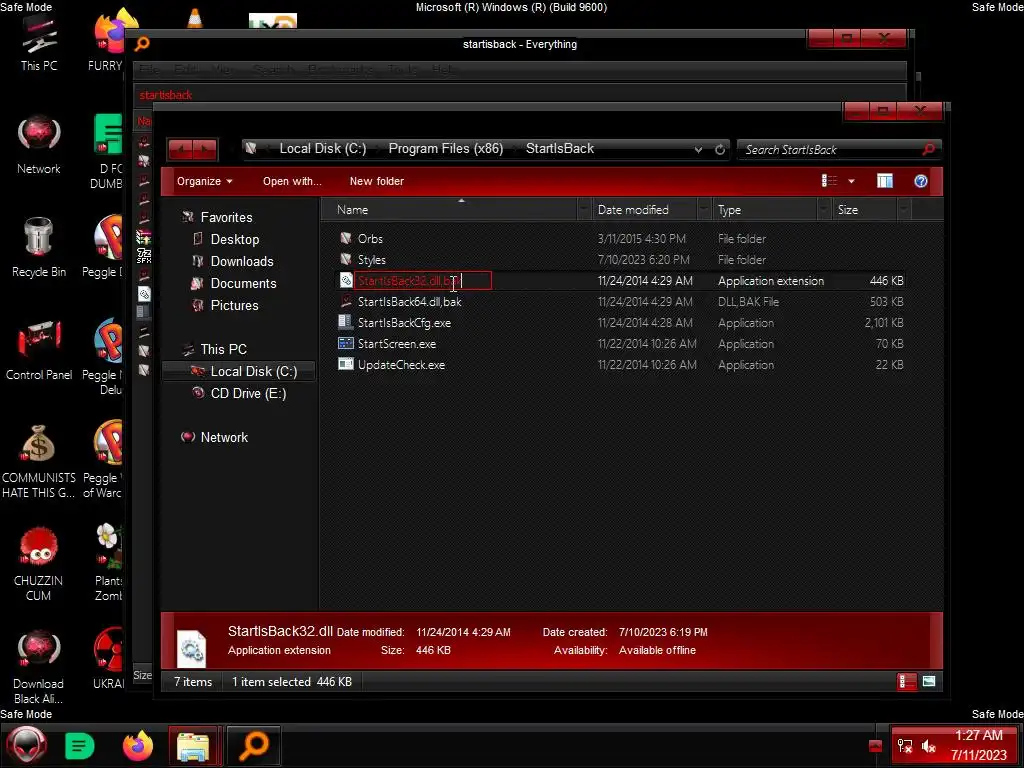Select Favorites in the navigation pane

coord(226,217)
